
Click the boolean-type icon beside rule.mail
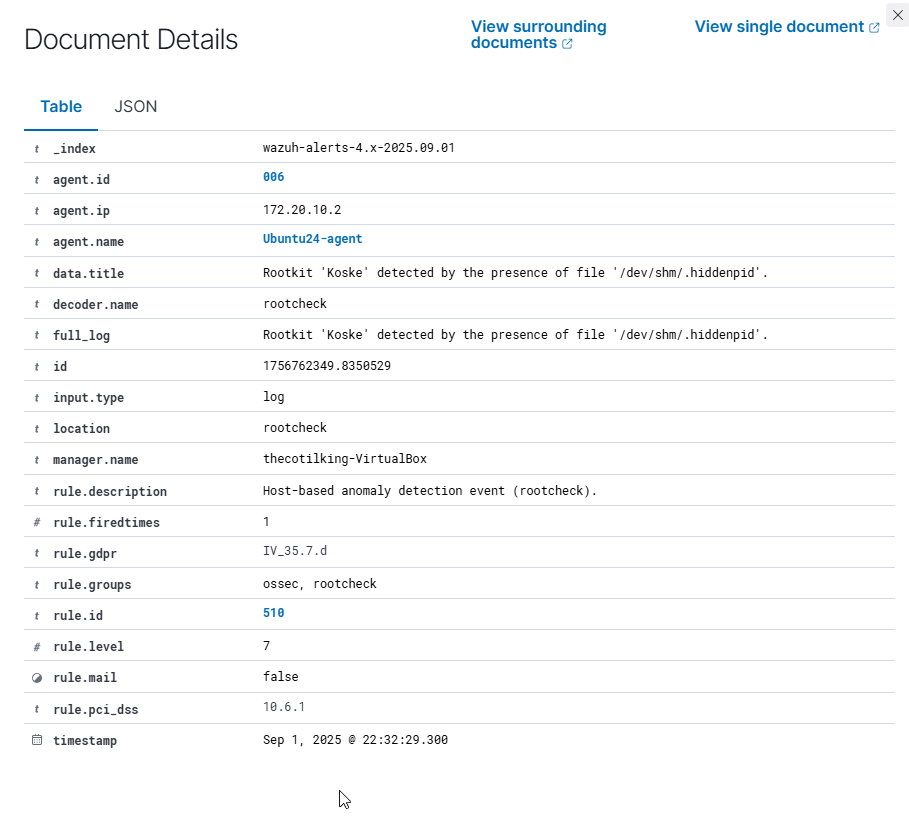click(37, 678)
